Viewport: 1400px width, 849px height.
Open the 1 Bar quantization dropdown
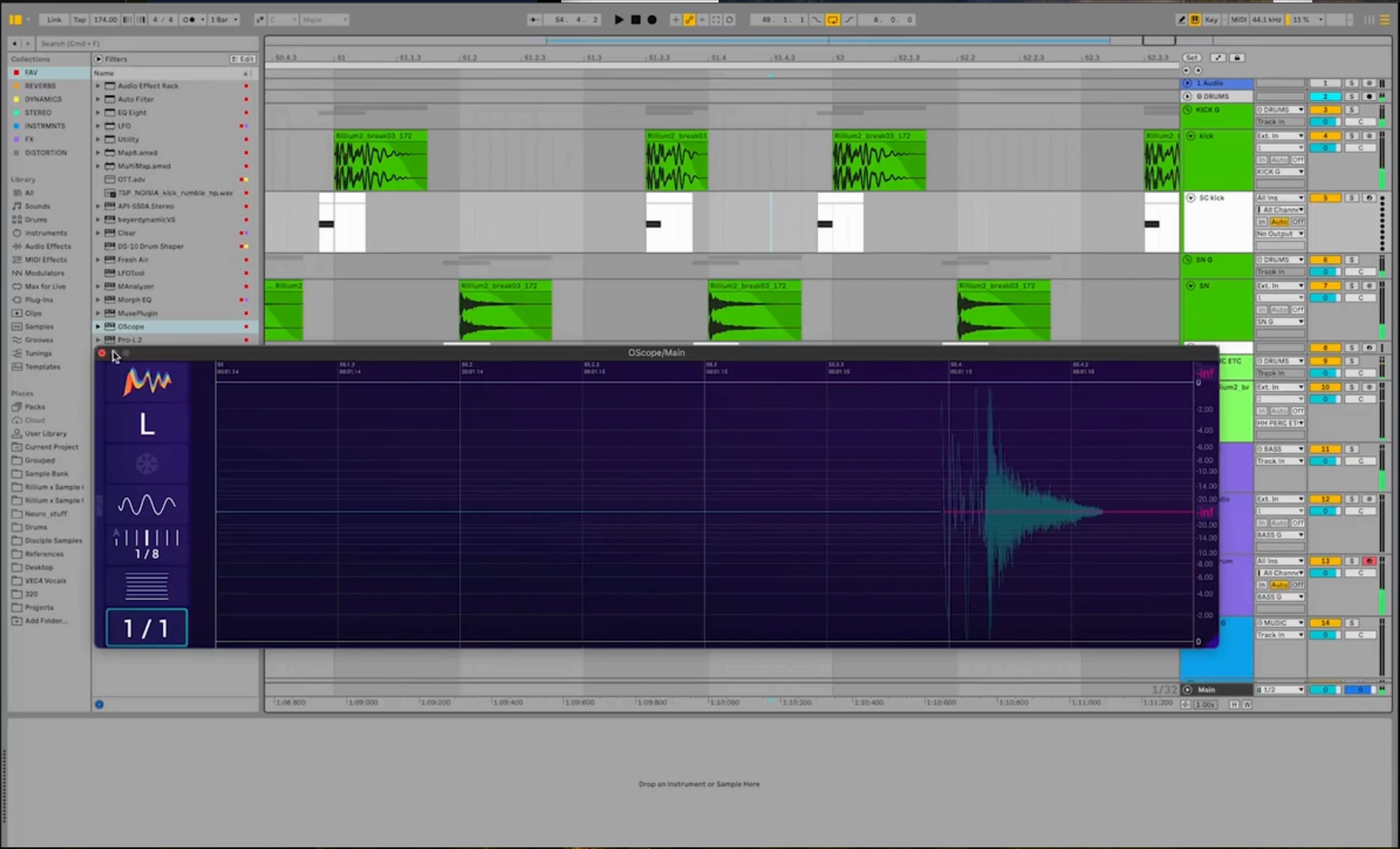(x=224, y=20)
